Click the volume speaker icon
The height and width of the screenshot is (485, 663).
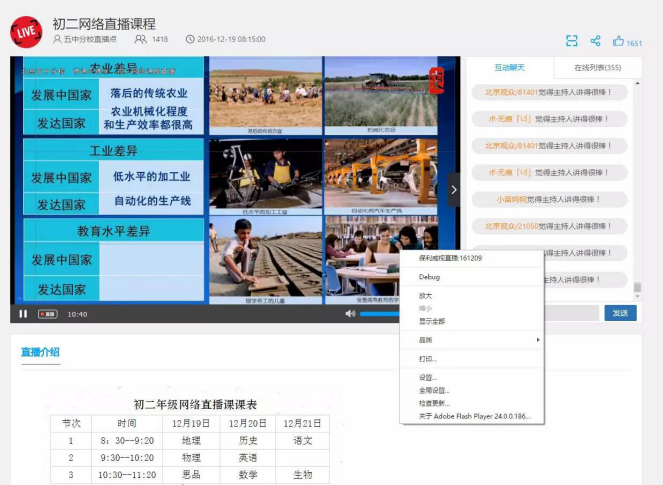pyautogui.click(x=350, y=313)
